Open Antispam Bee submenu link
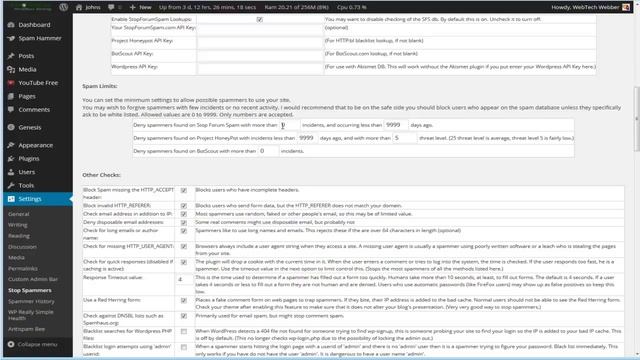The image size is (640, 360). tap(27, 329)
